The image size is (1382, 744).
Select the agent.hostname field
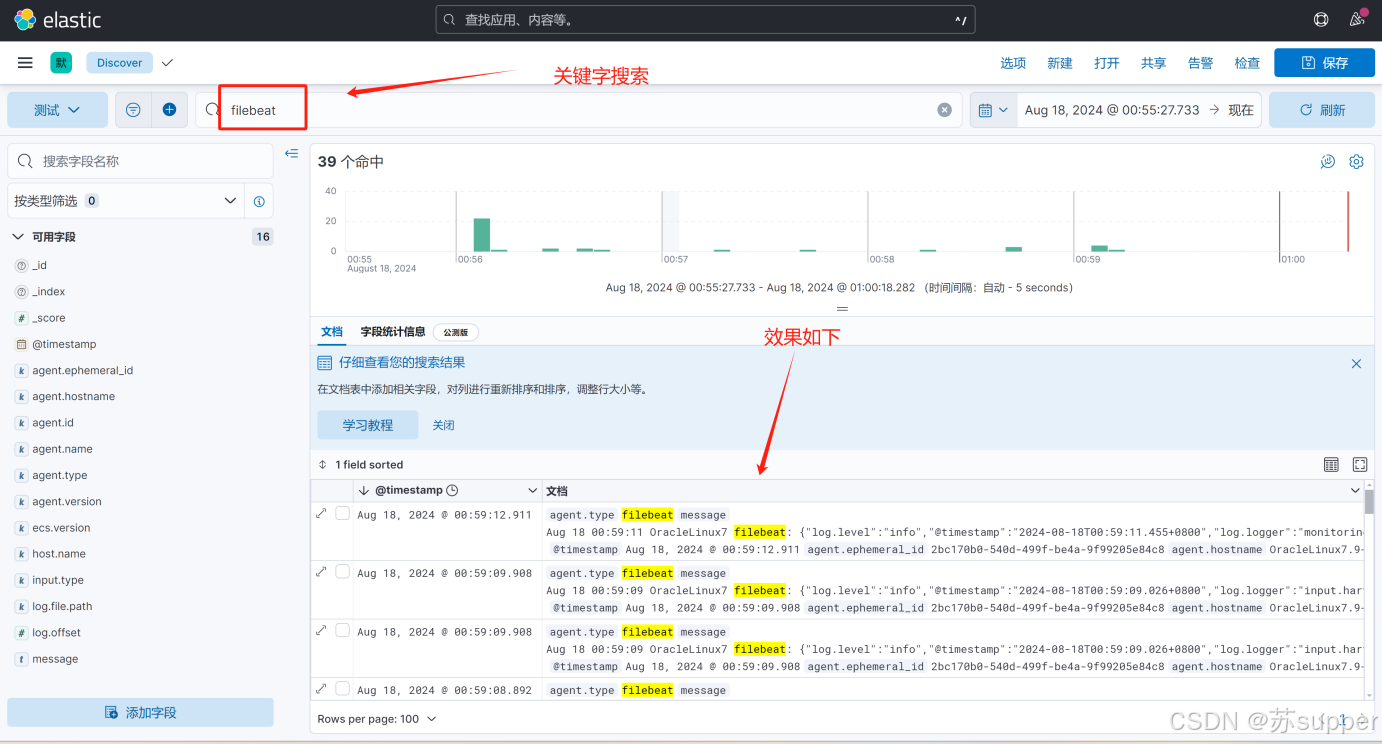(x=73, y=397)
